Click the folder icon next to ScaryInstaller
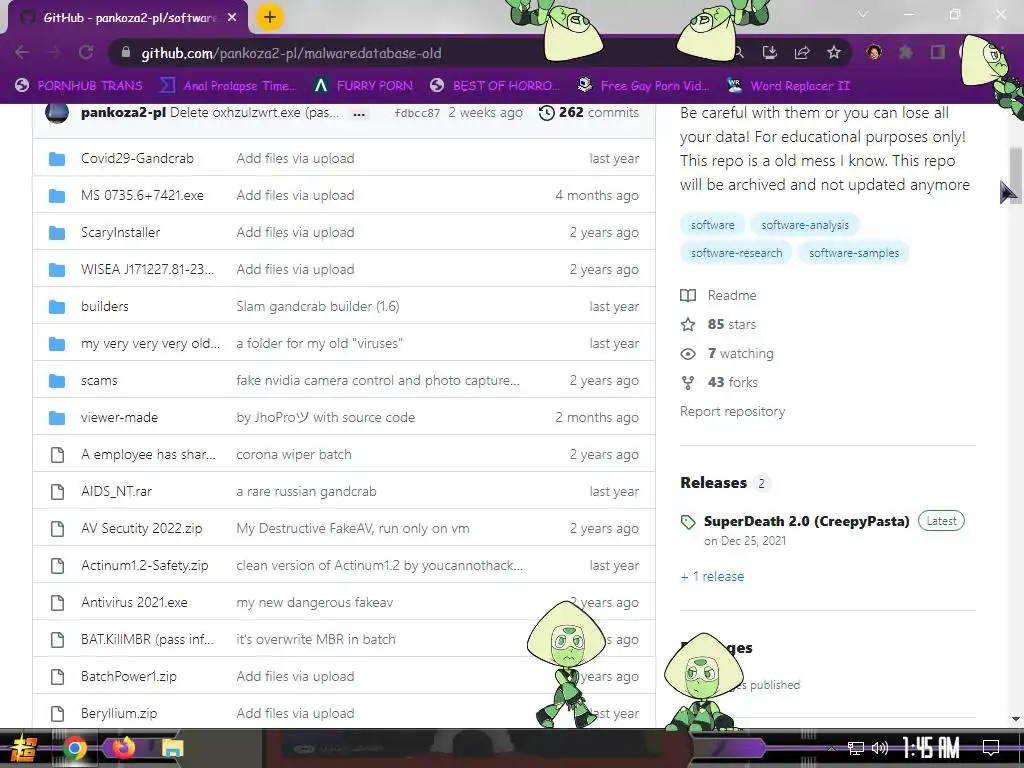This screenshot has height=768, width=1024. tap(57, 232)
